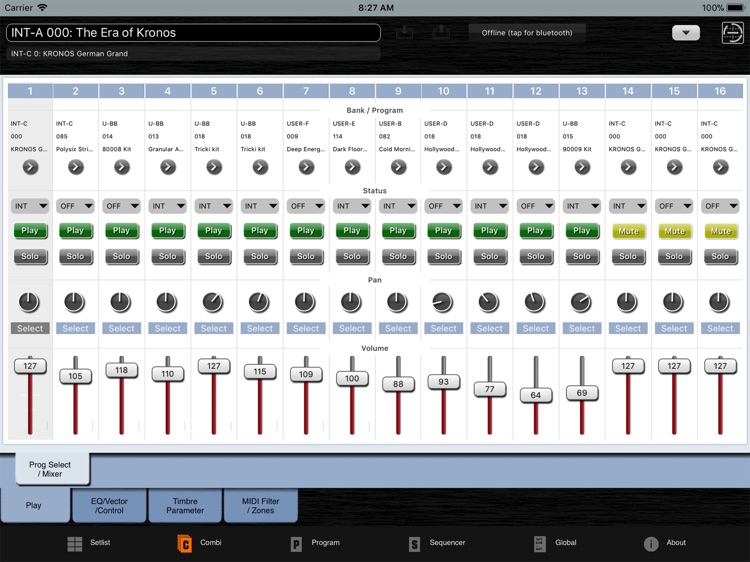This screenshot has width=750, height=562.
Task: Open the Combi mode icon
Action: click(x=185, y=544)
